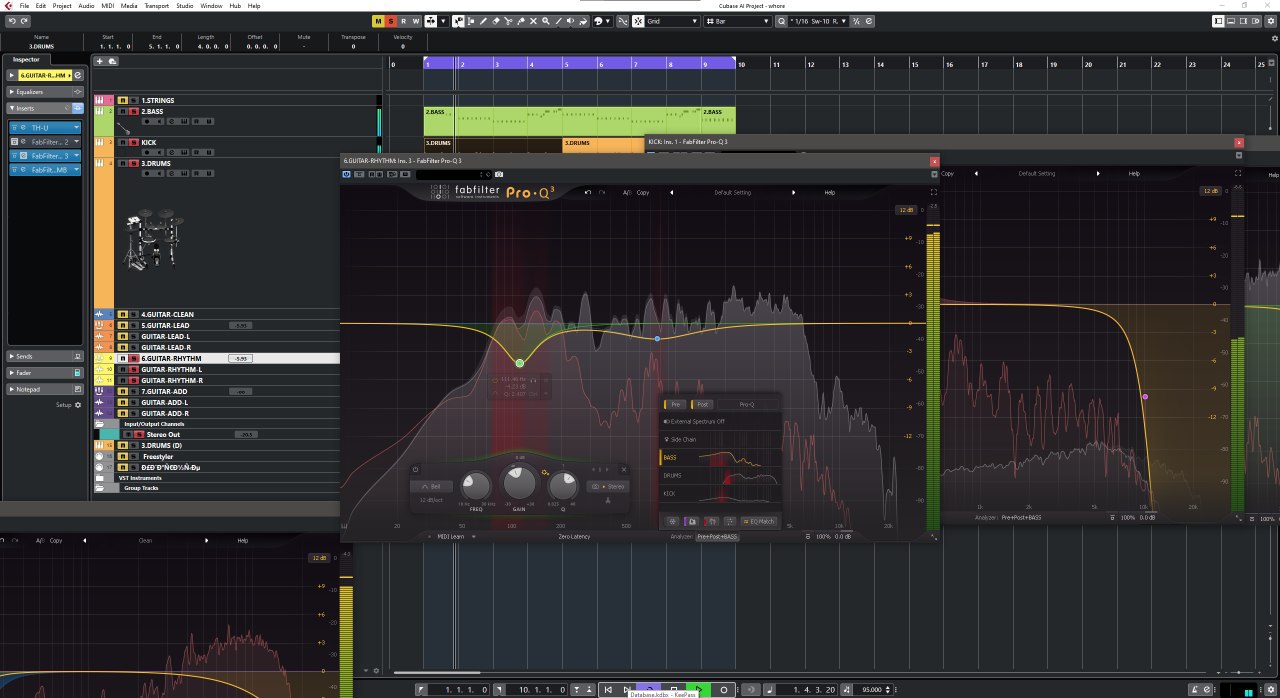The height and width of the screenshot is (698, 1280).
Task: Open quantize presets 1/16 dropdown
Action: coord(818,21)
